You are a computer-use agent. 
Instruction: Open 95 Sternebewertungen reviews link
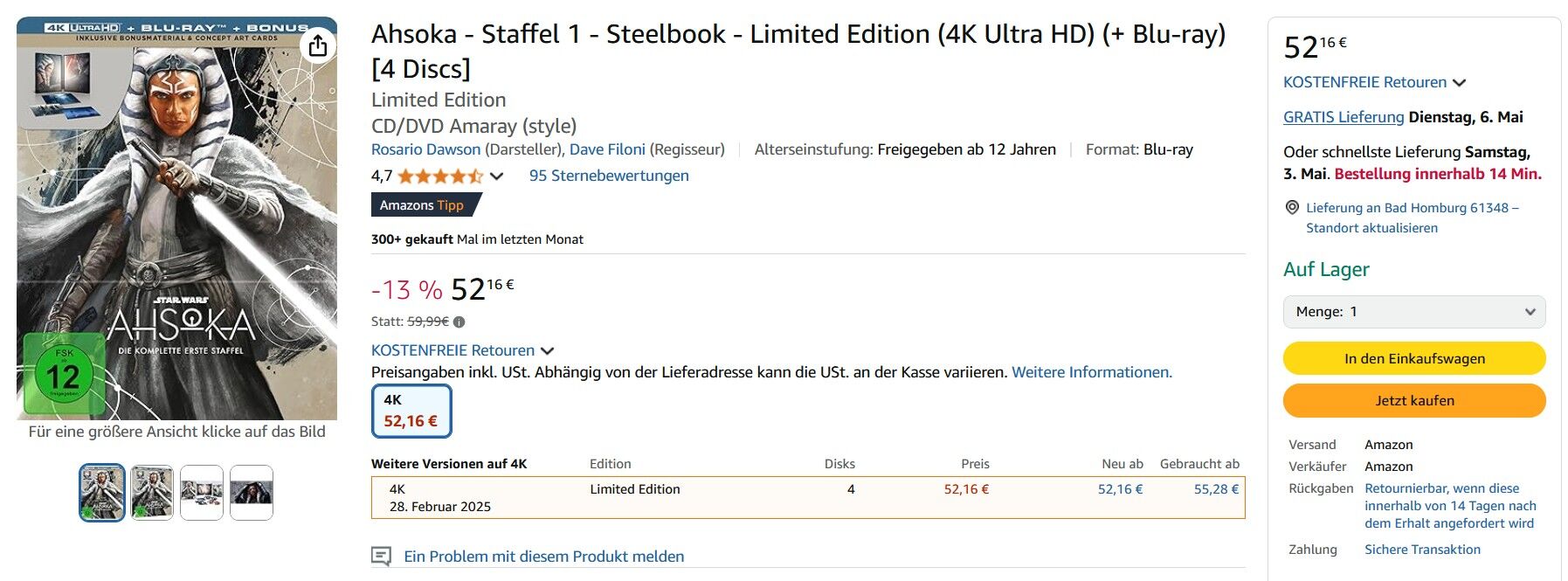tap(609, 176)
